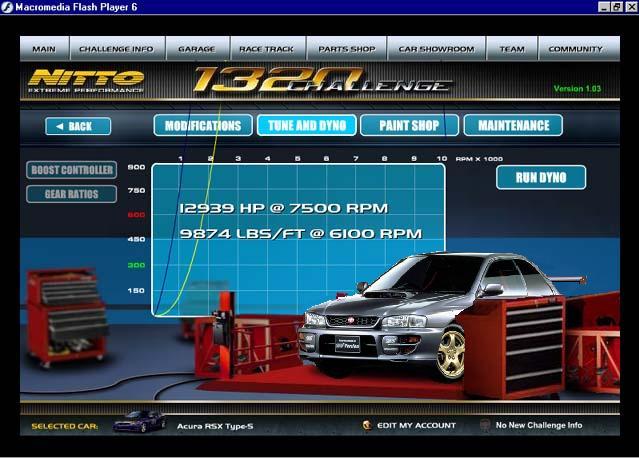Click the Version 1.03 label

click(x=577, y=88)
